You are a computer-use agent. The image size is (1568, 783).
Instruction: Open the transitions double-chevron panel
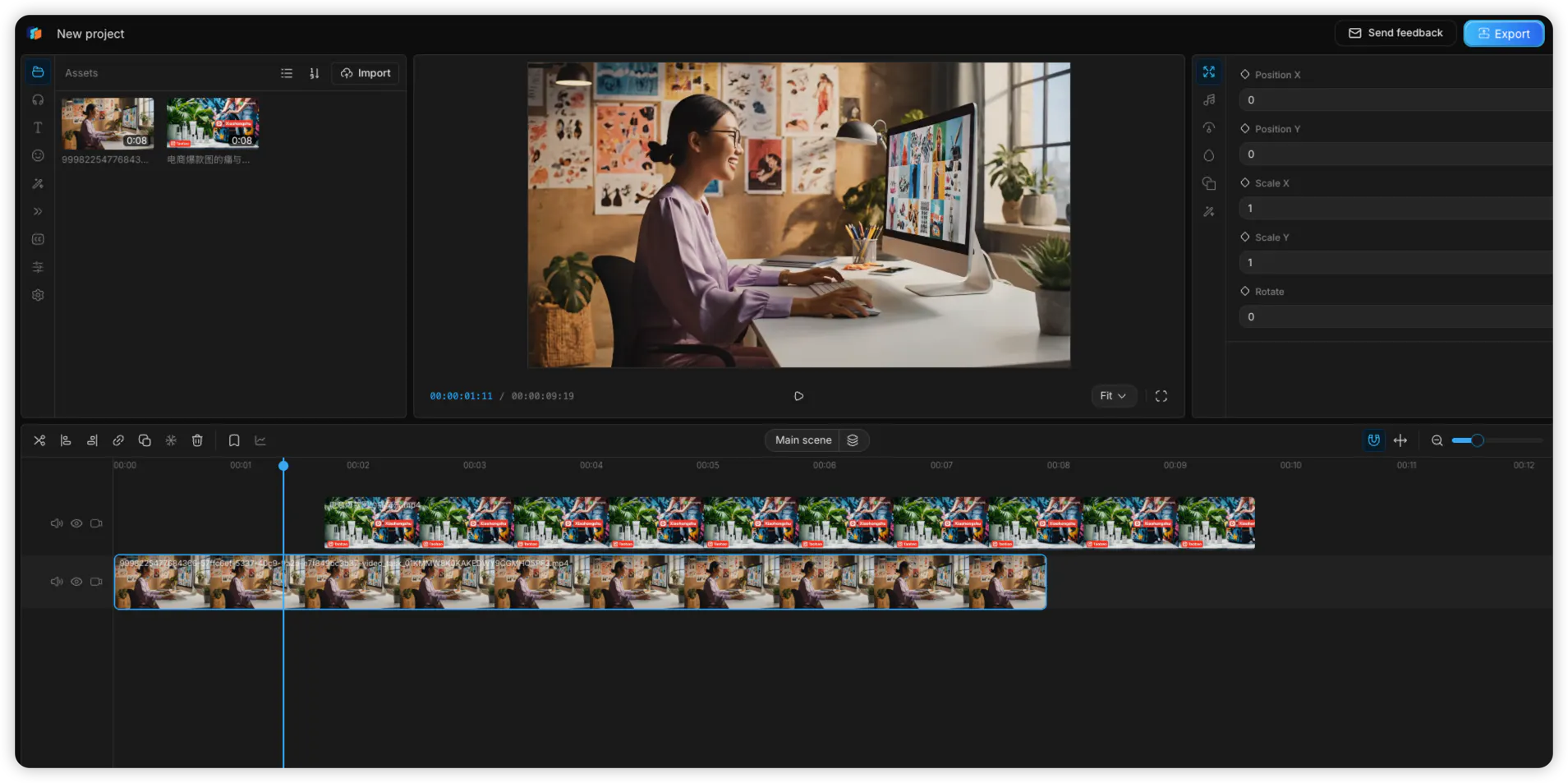coord(38,212)
